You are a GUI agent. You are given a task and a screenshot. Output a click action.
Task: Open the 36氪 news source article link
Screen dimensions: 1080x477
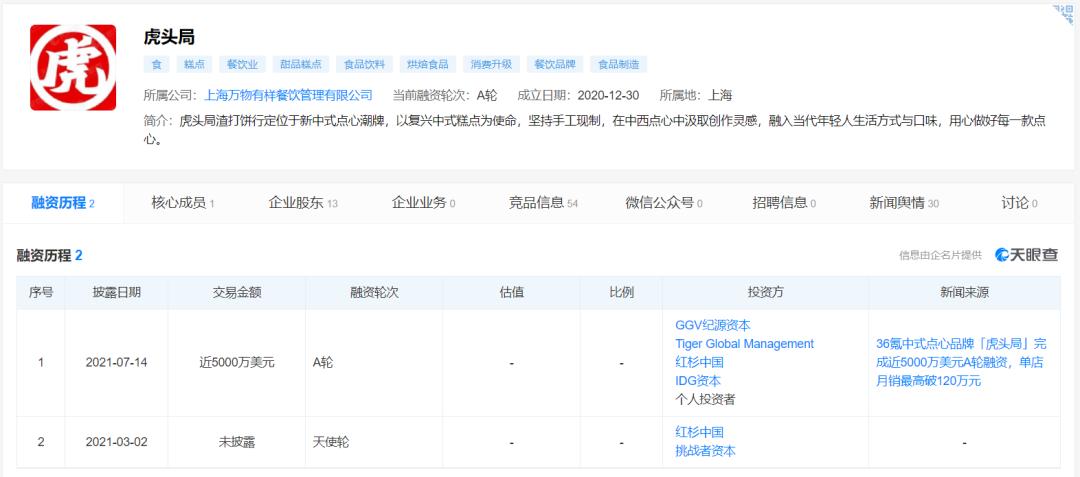pos(961,362)
